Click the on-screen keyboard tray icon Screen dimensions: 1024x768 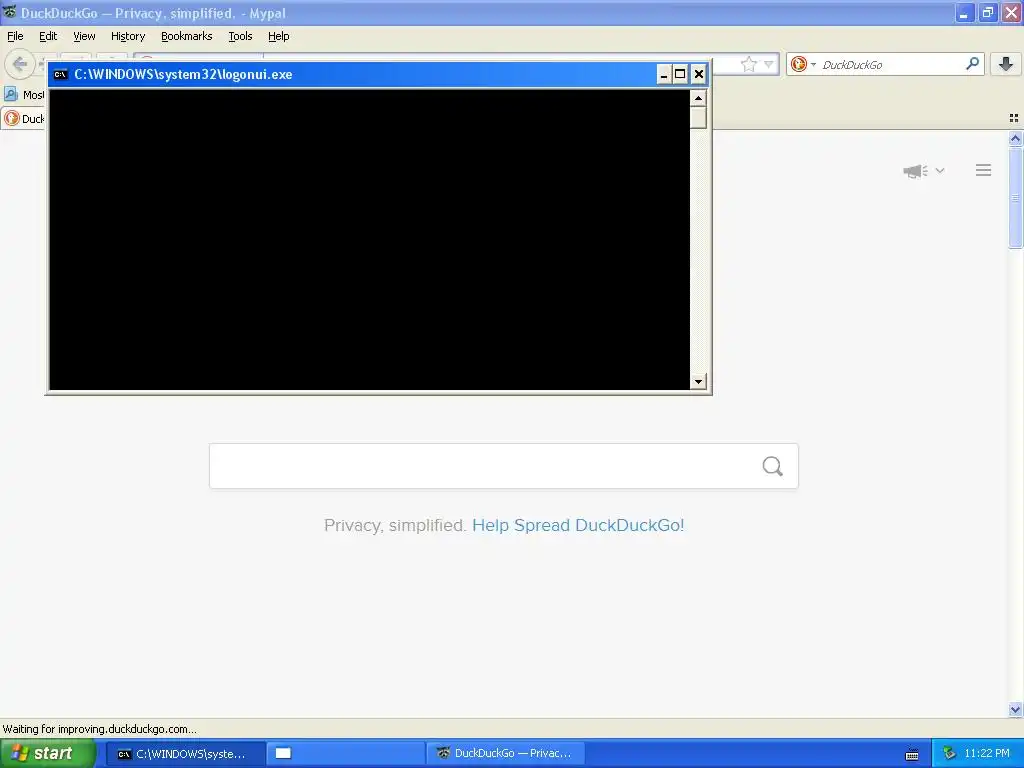point(912,755)
